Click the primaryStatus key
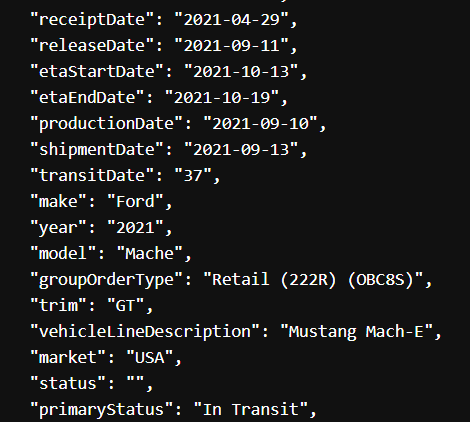Viewport: 470px width, 422px height. (x=102, y=410)
